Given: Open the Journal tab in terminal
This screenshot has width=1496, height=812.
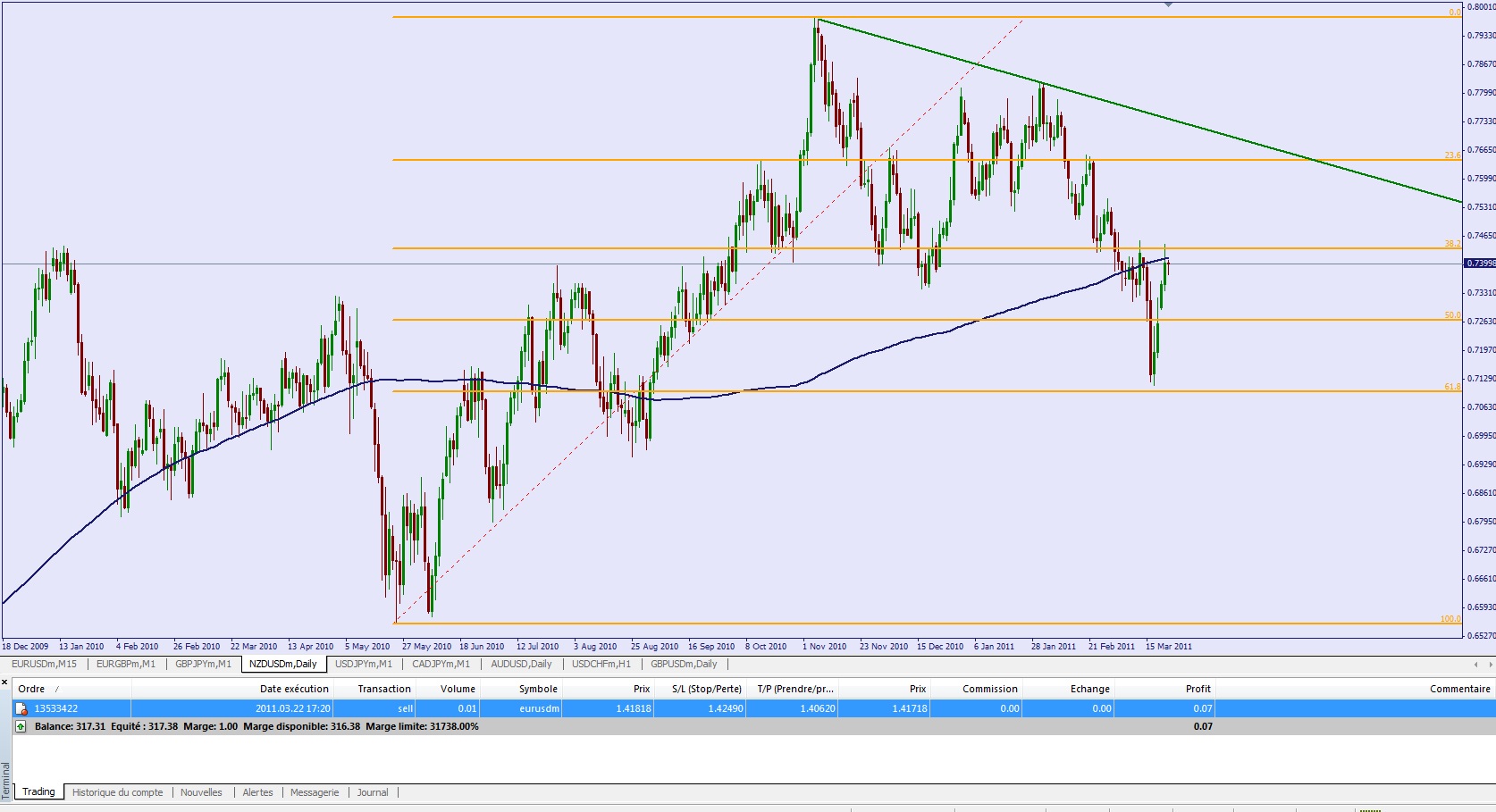Looking at the screenshot, I should [x=373, y=792].
